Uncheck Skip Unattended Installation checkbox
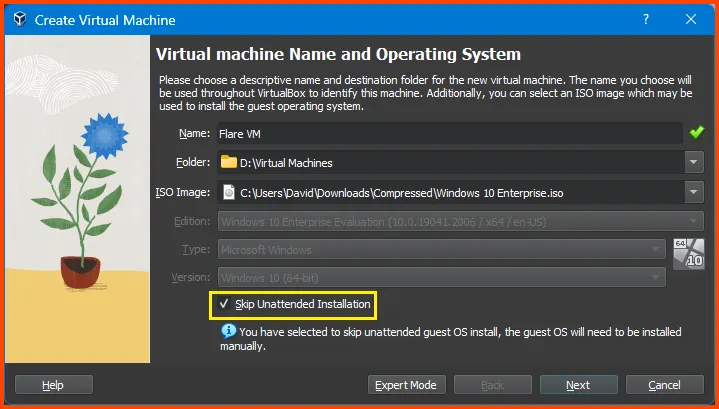Screen dimensions: 719x409 (x=224, y=304)
